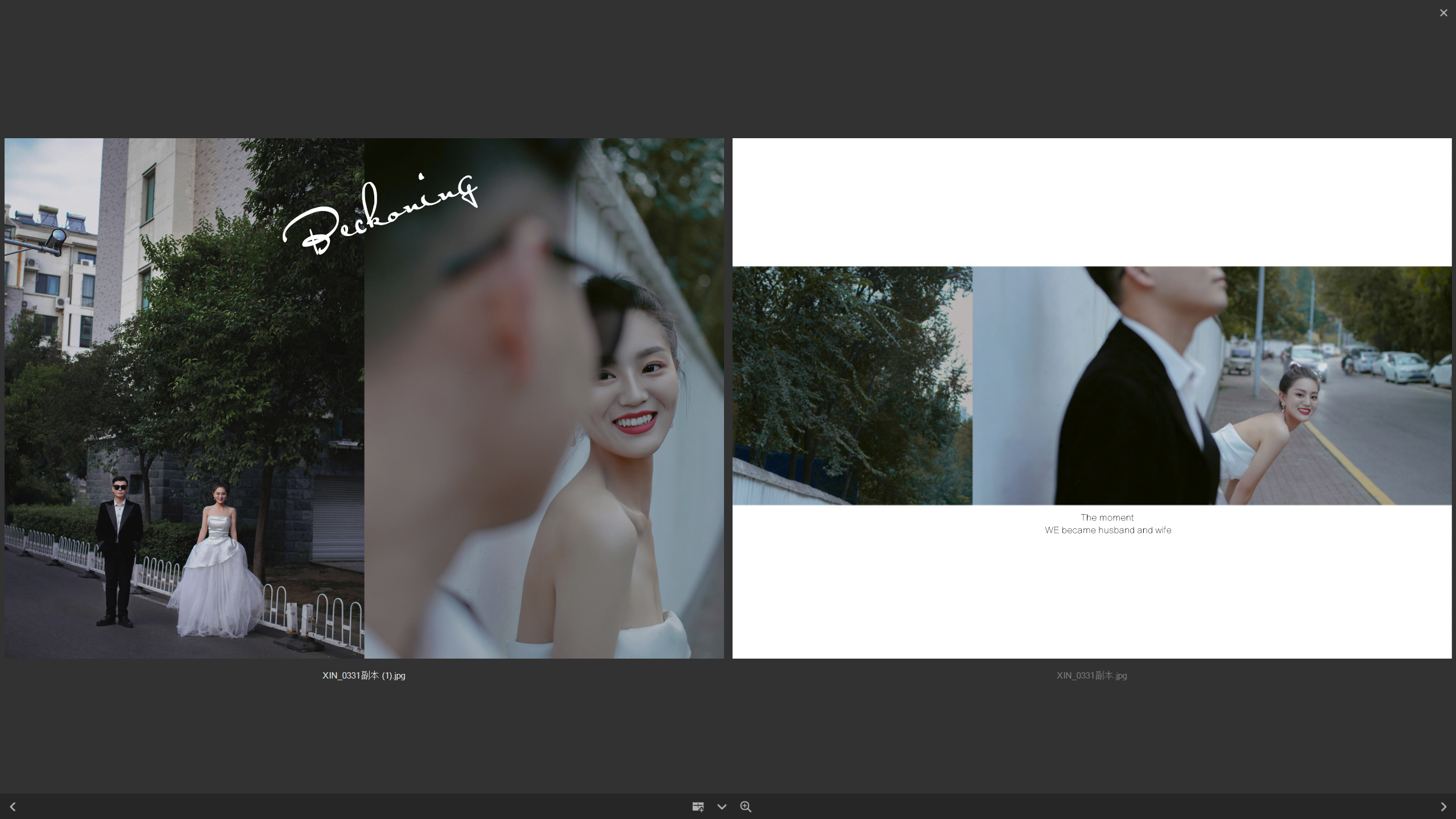Image resolution: width=1456 pixels, height=819 pixels.
Task: Click the white top margin of right image
Action: (1091, 202)
